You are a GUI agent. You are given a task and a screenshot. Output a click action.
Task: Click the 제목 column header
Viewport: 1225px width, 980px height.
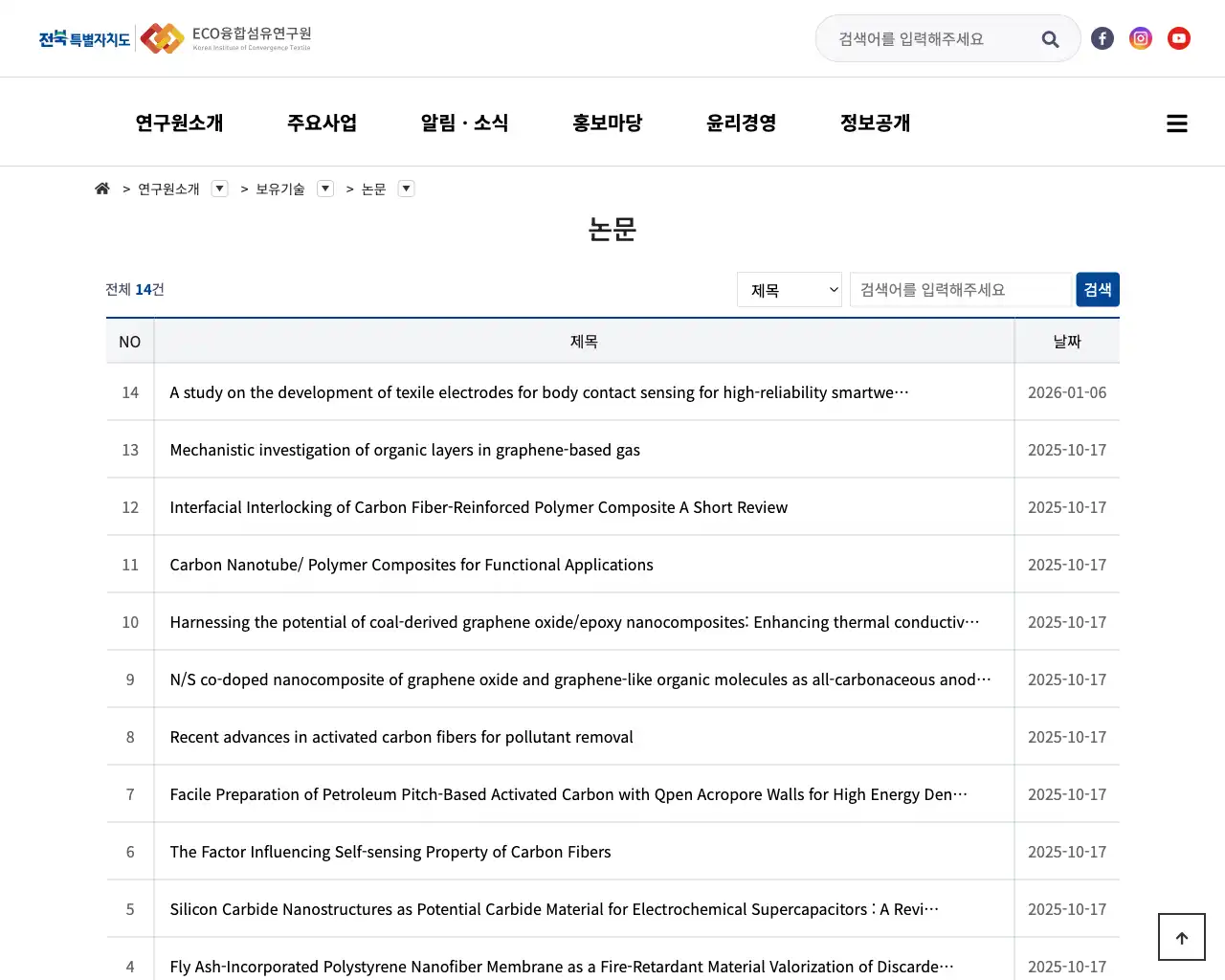584,342
